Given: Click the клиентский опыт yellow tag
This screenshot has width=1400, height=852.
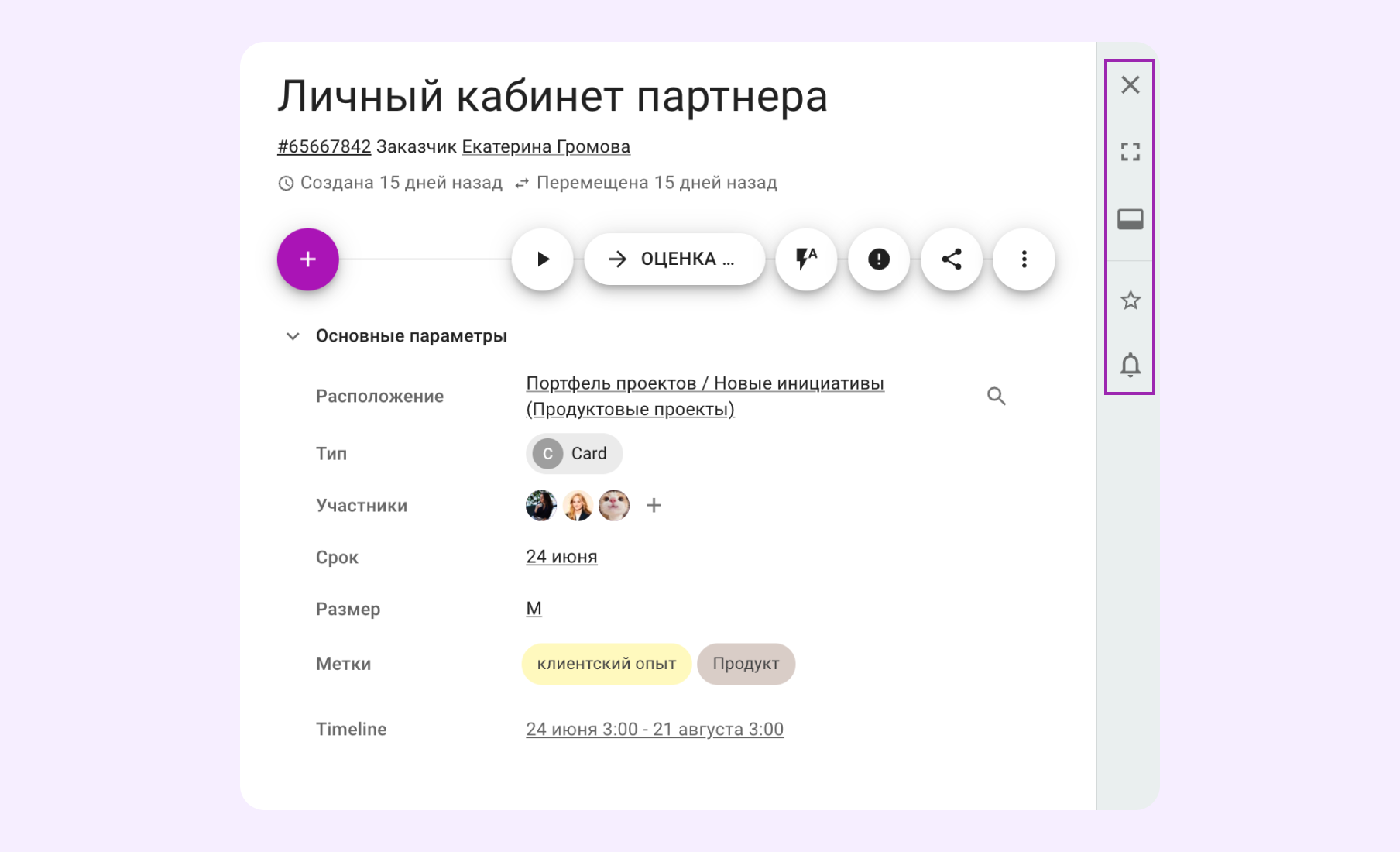Looking at the screenshot, I should point(606,664).
